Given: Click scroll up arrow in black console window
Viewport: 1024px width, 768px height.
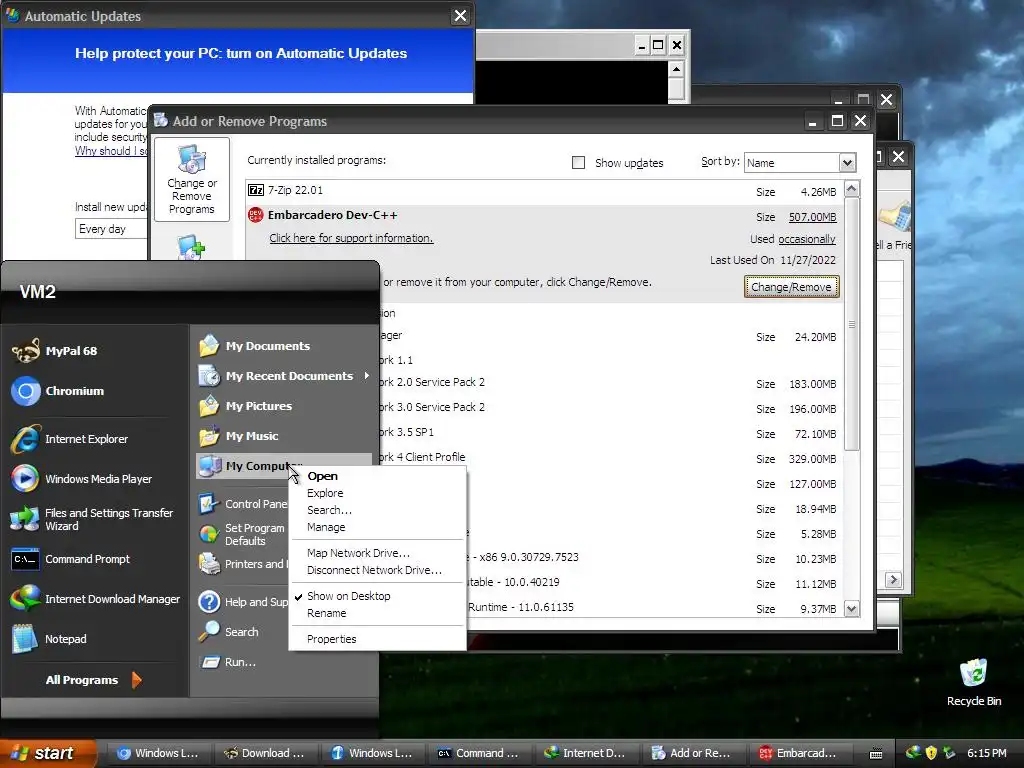Looking at the screenshot, I should coord(677,69).
